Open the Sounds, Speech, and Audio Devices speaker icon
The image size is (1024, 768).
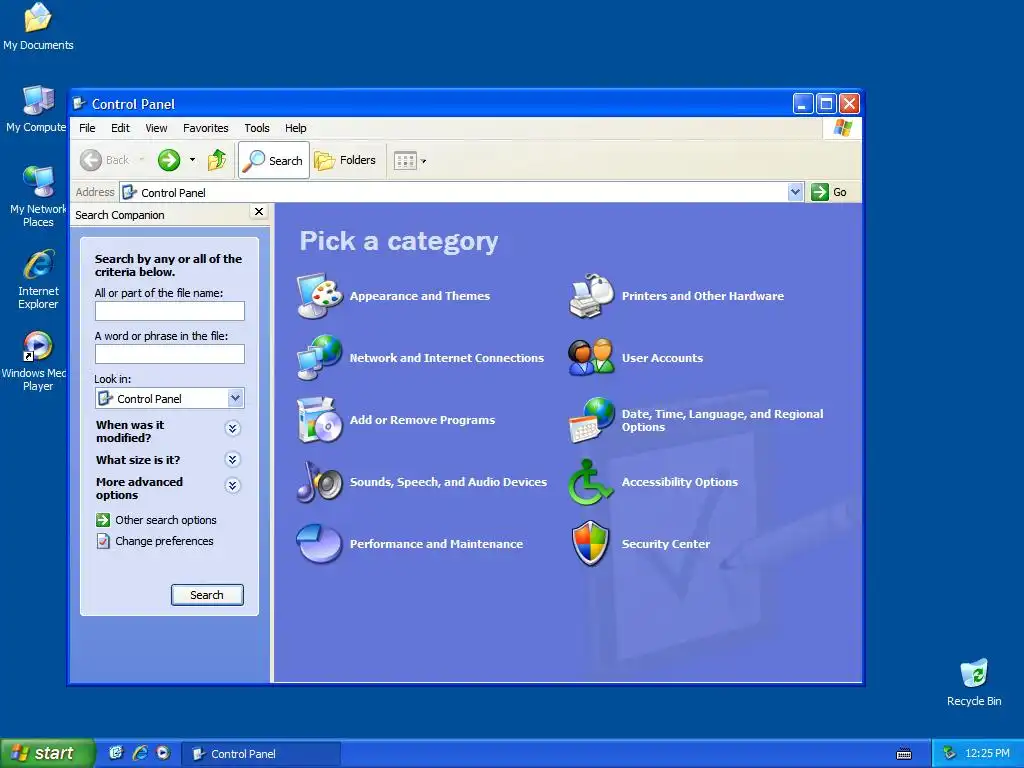tap(319, 481)
